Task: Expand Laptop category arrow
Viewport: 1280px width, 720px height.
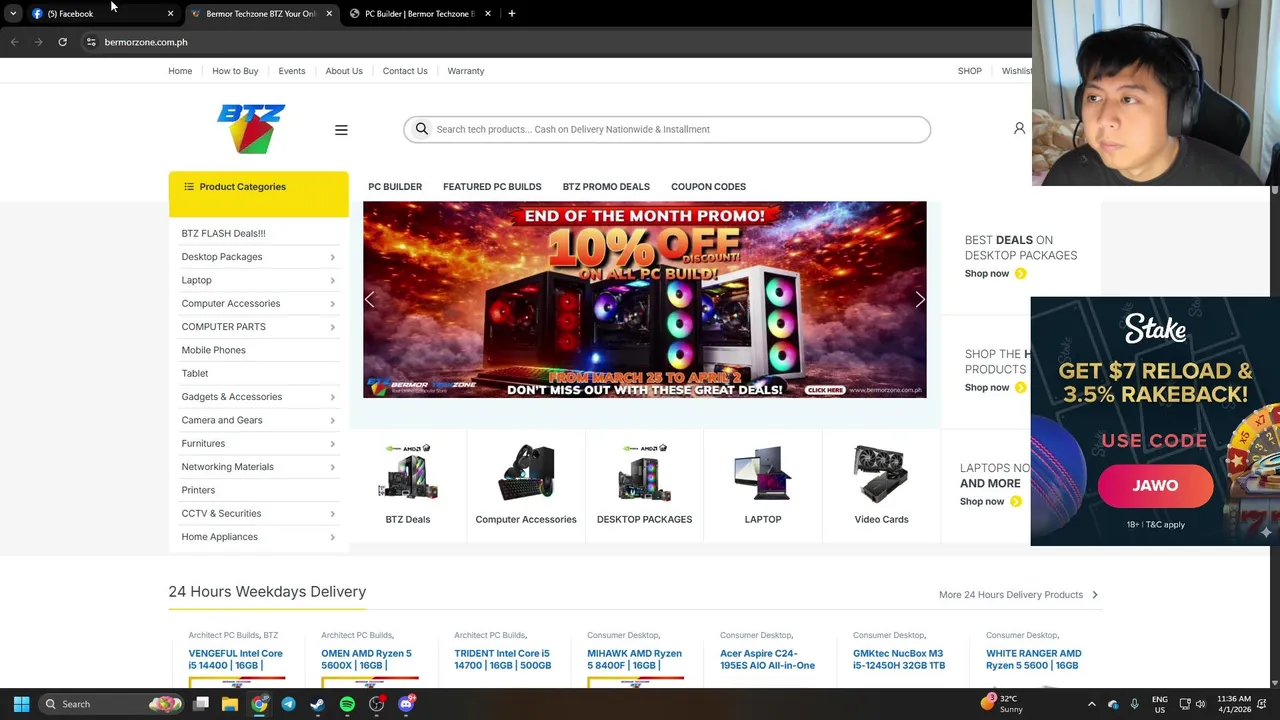Action: [x=332, y=281]
